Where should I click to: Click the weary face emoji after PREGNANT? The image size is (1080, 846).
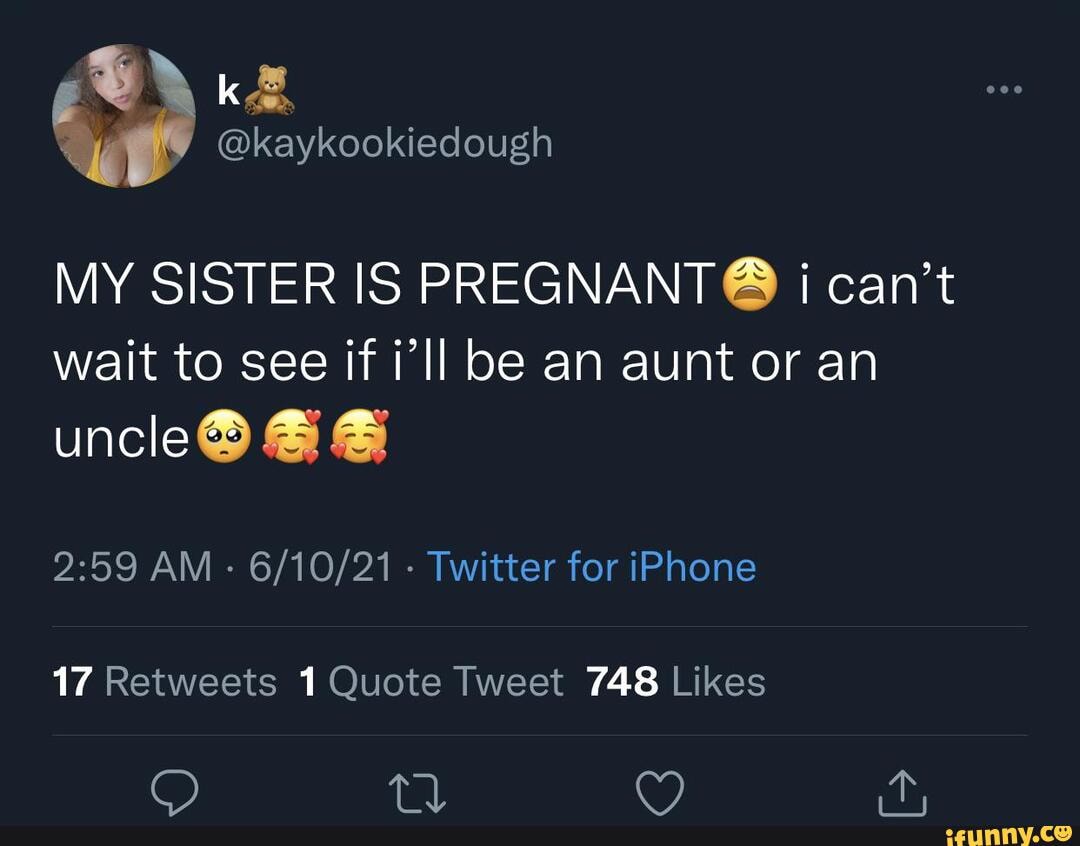pos(748,285)
